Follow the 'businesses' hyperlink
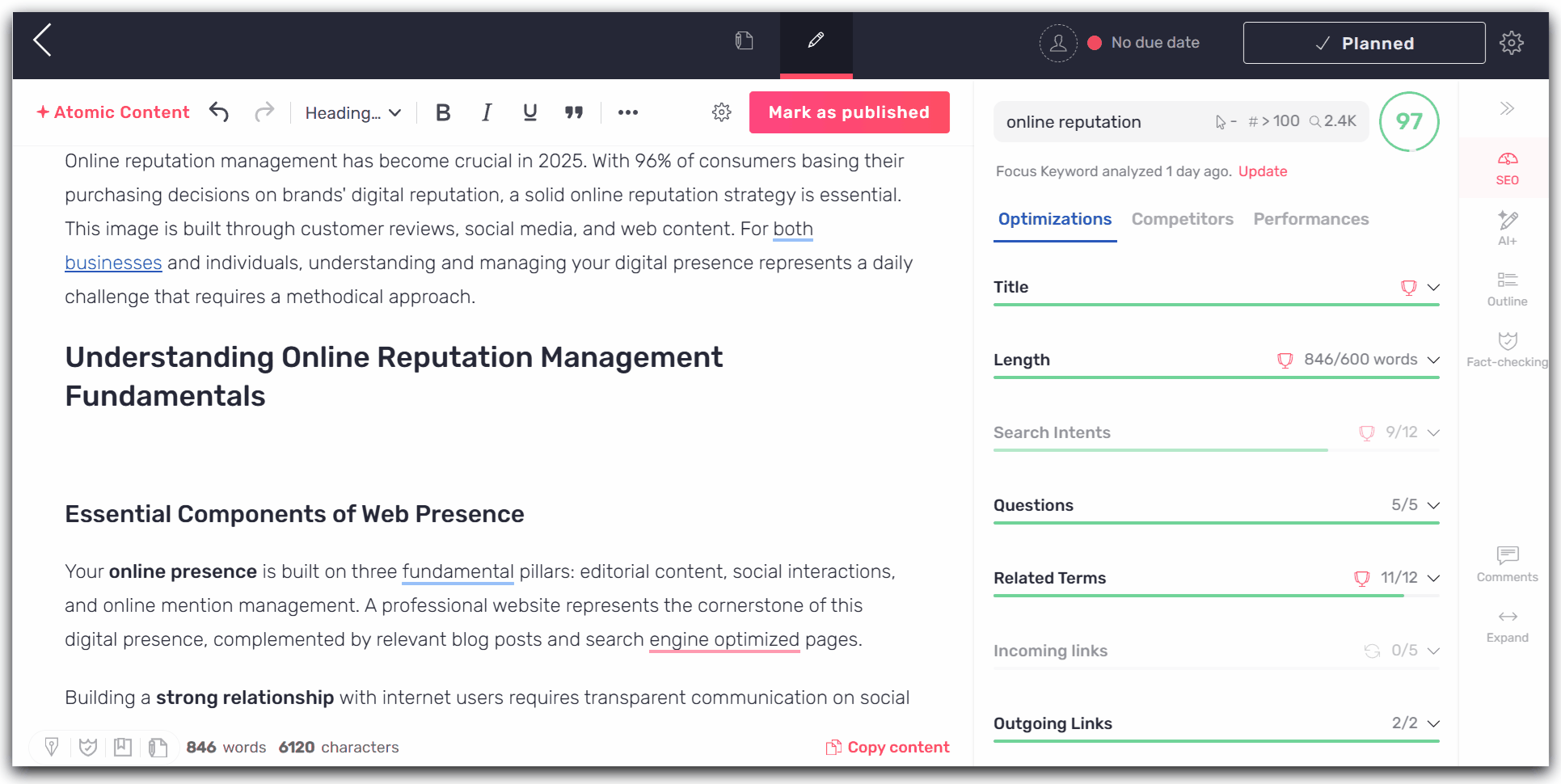The image size is (1561, 784). tap(113, 263)
